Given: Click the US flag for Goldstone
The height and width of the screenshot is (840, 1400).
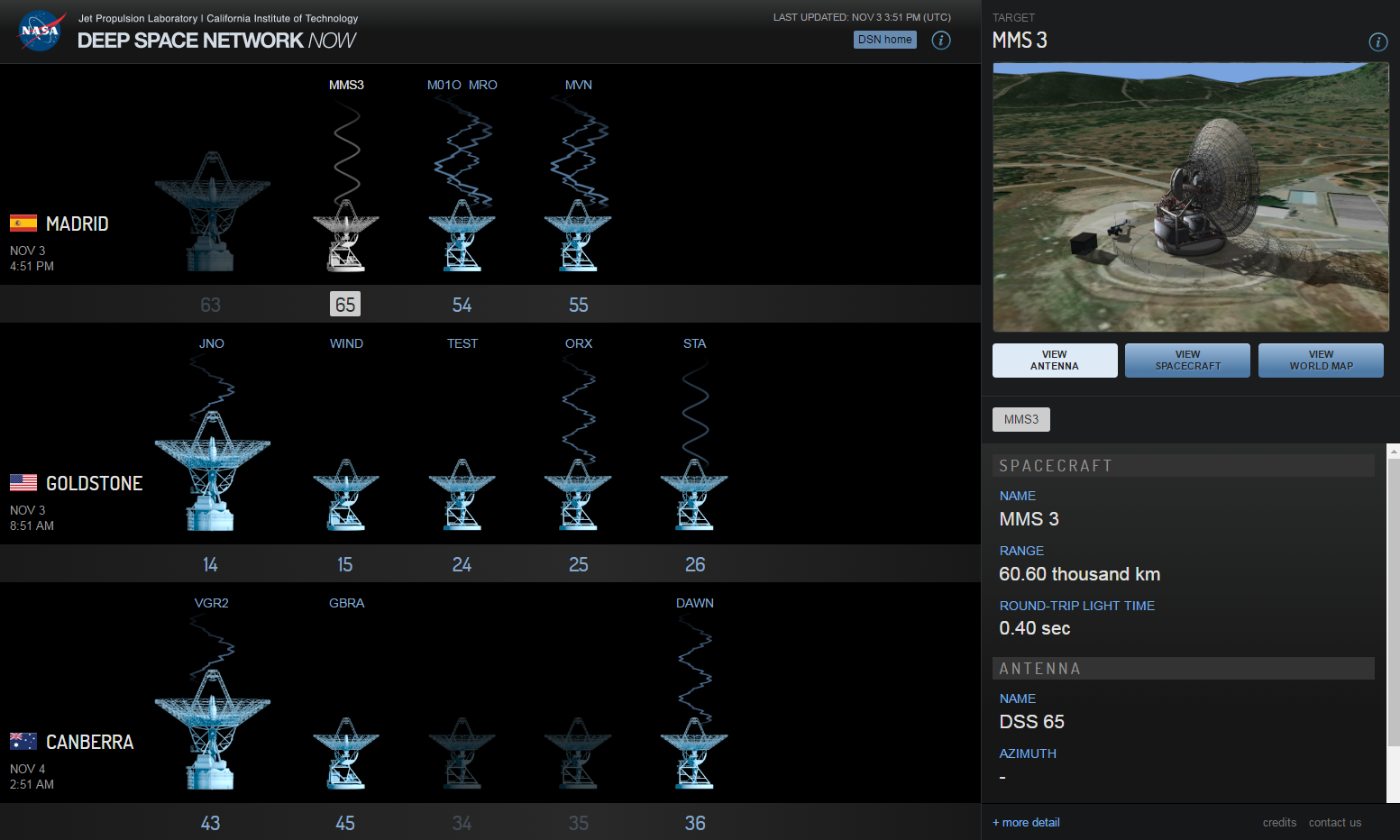Looking at the screenshot, I should 23,482.
